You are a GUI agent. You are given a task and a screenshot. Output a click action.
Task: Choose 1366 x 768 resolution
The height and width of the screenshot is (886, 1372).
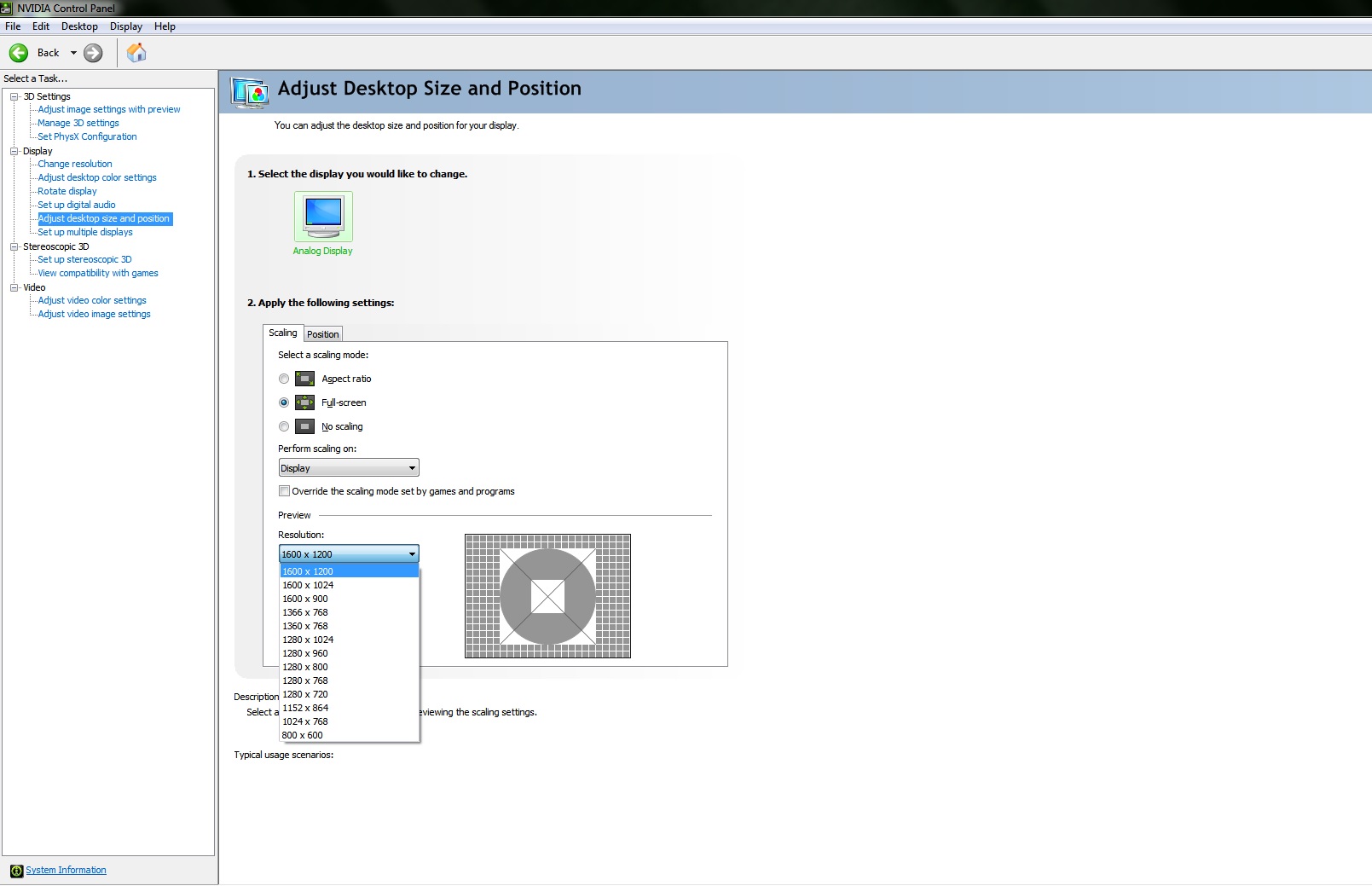[350, 612]
